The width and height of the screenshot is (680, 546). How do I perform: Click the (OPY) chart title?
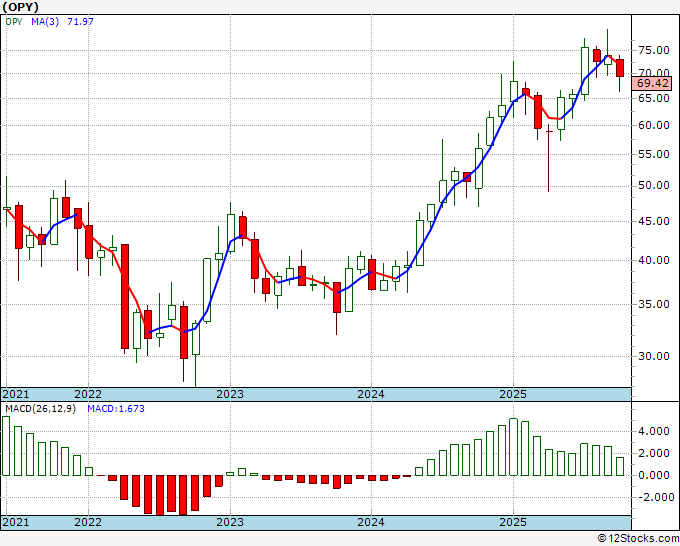click(21, 7)
